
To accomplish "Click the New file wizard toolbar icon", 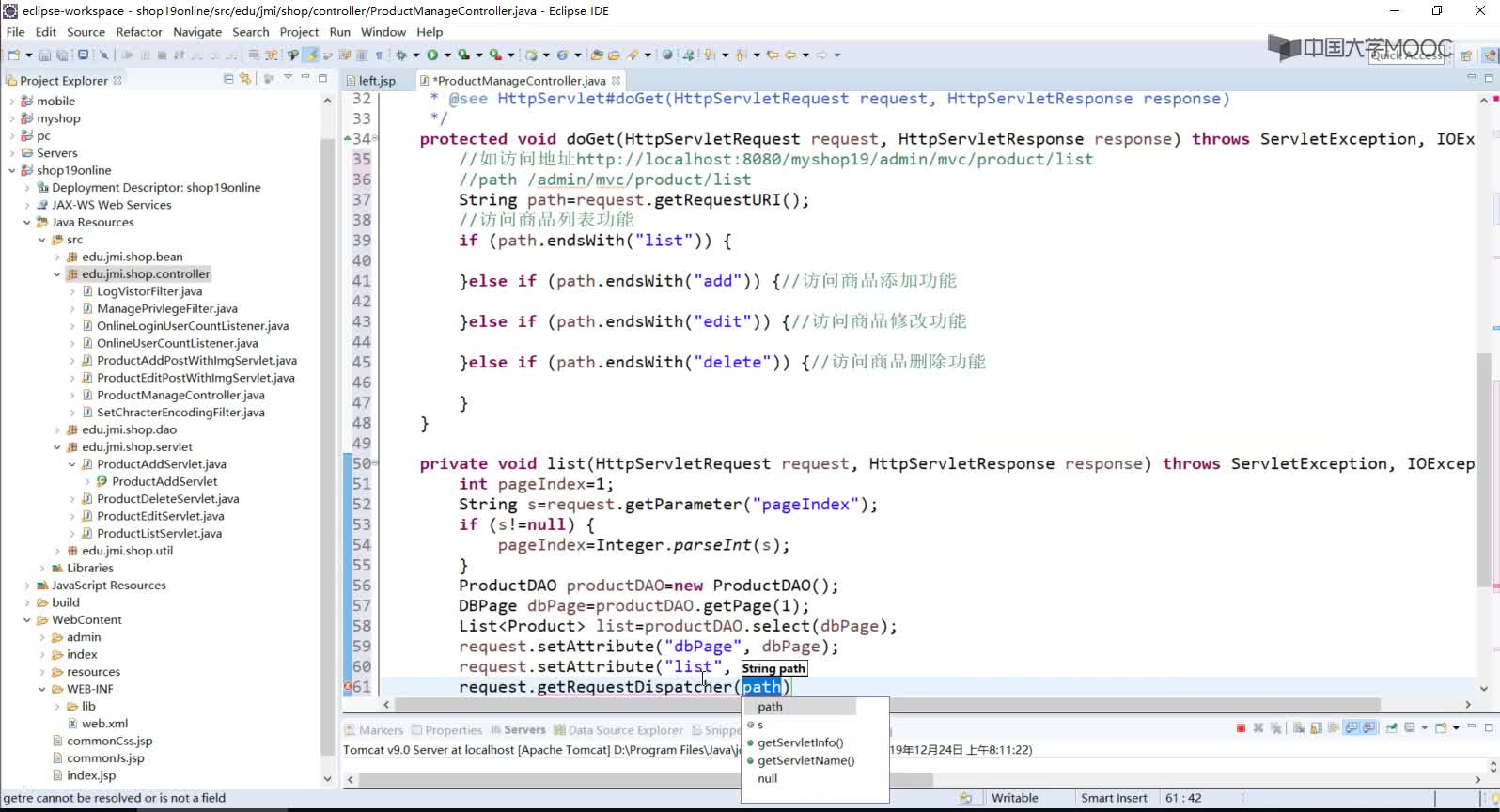I will [x=13, y=55].
